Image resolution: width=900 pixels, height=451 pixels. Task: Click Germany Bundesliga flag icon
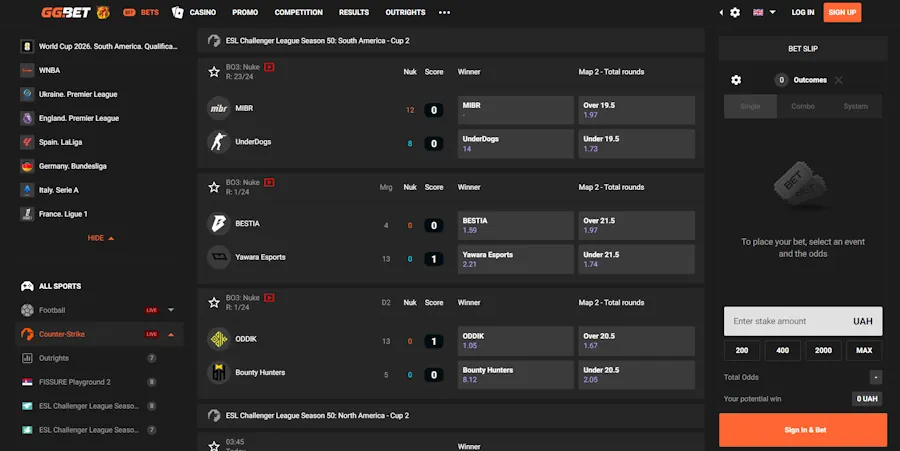coord(27,166)
